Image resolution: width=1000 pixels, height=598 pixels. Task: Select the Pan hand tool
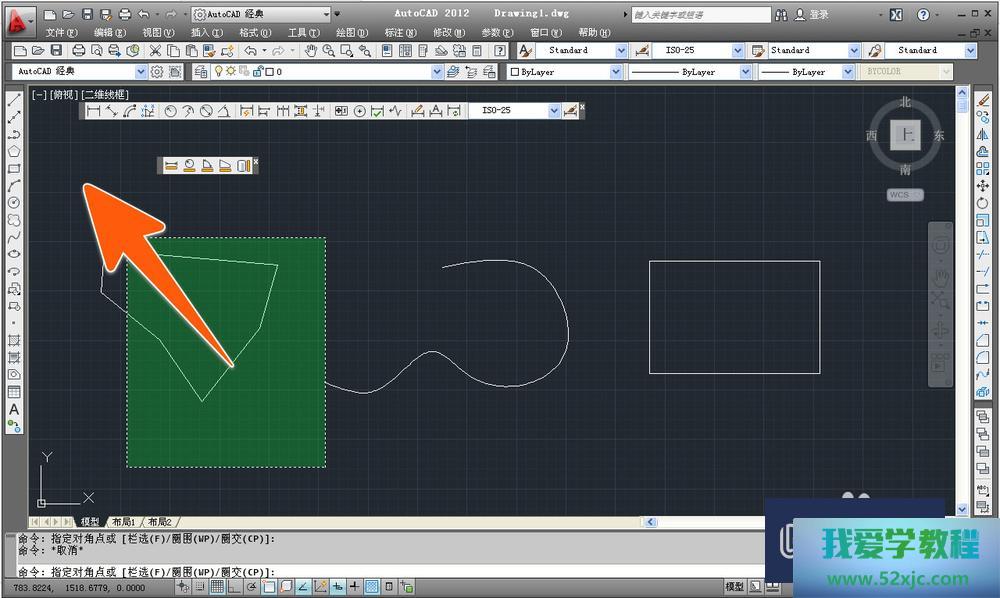(311, 50)
